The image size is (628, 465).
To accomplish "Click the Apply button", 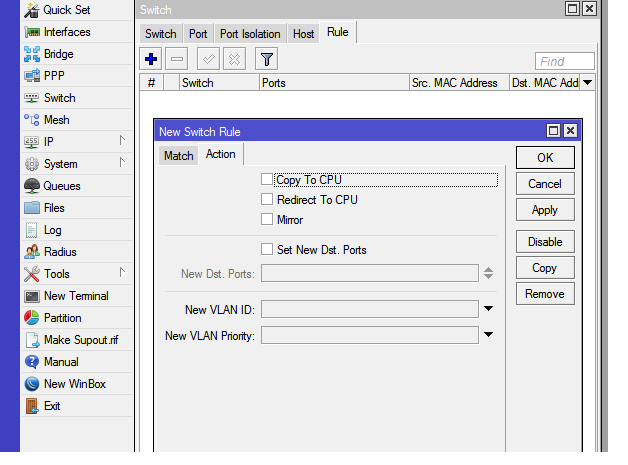I will (545, 210).
